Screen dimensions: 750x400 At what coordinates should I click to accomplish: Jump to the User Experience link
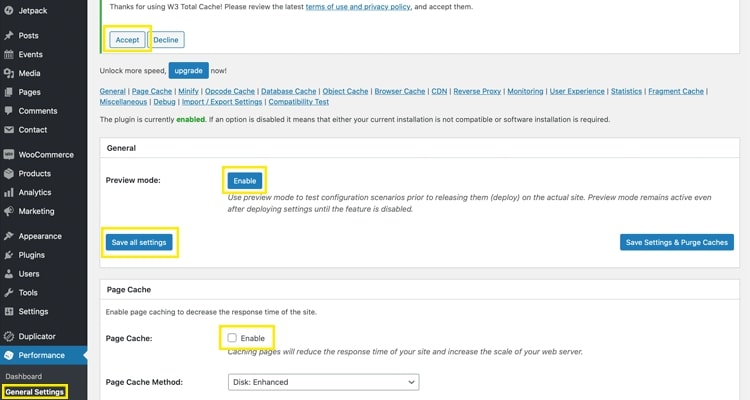click(577, 91)
